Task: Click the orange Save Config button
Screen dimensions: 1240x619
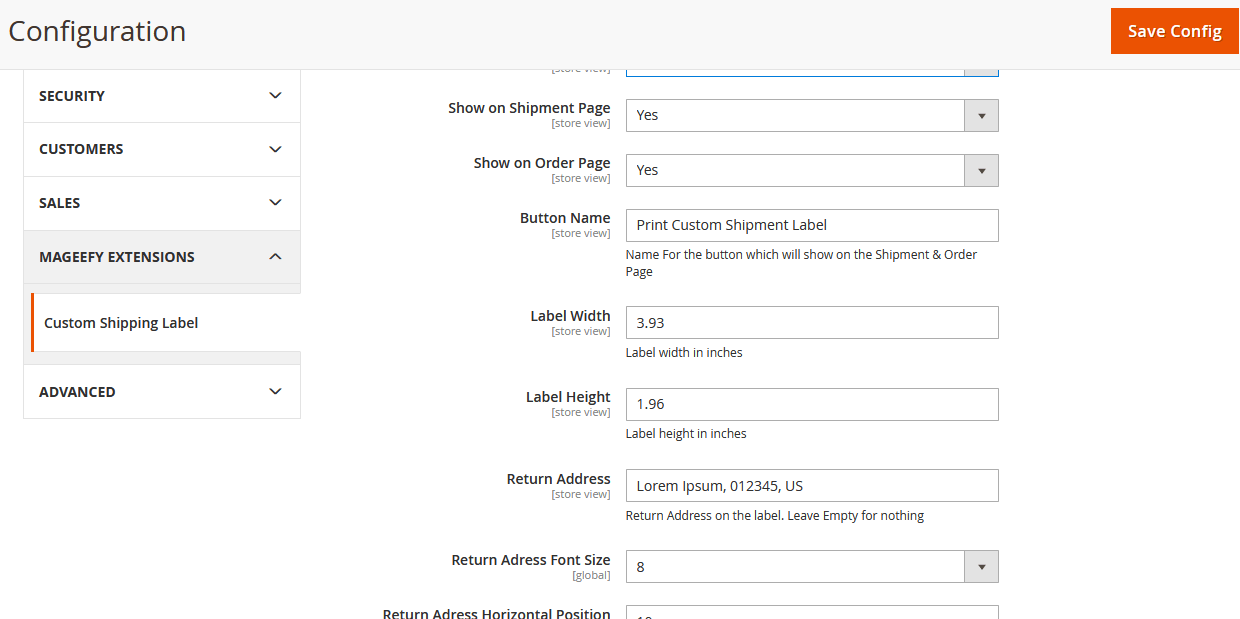Action: point(1174,31)
